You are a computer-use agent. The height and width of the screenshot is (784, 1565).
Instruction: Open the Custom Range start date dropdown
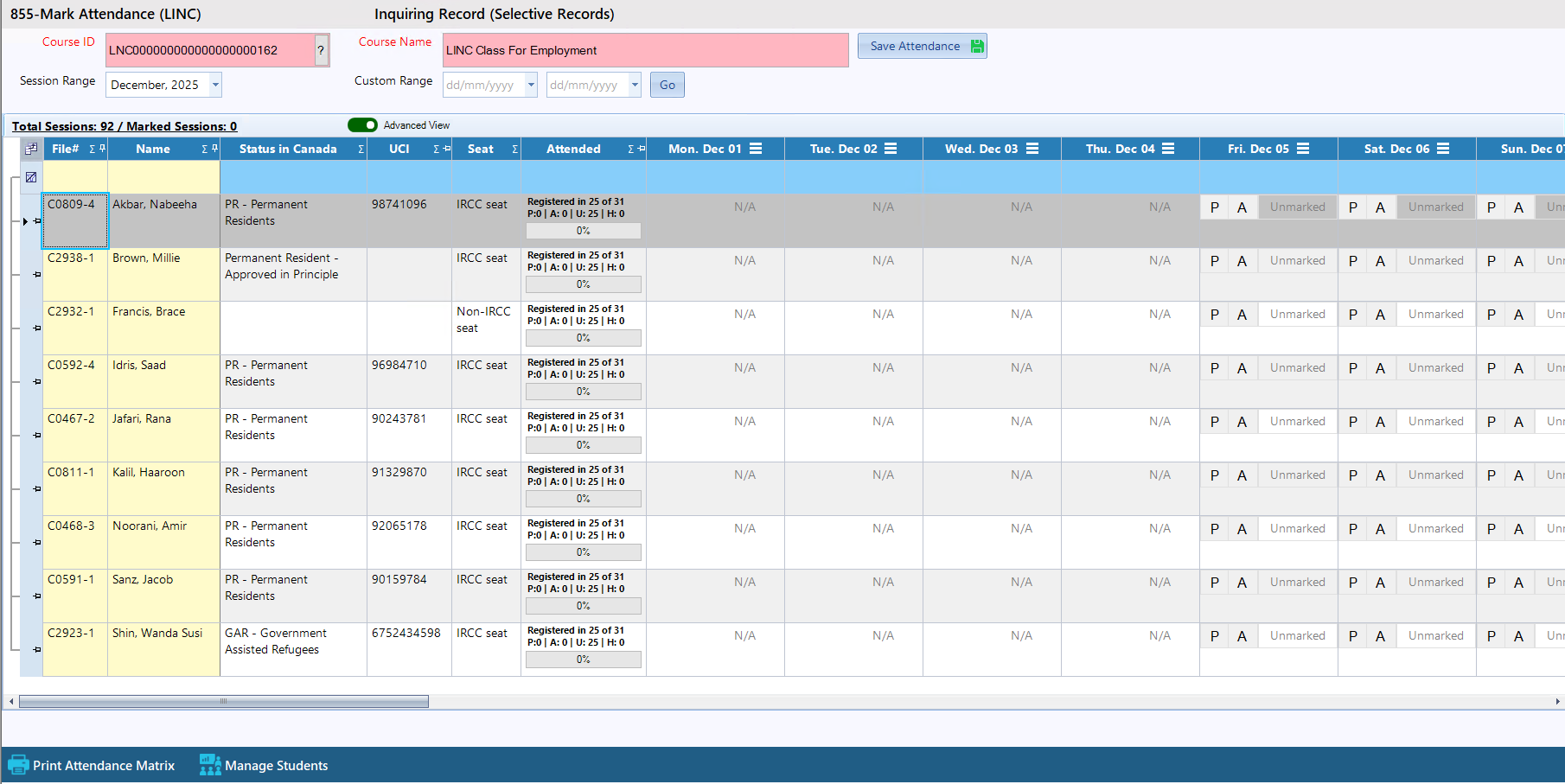[x=531, y=85]
